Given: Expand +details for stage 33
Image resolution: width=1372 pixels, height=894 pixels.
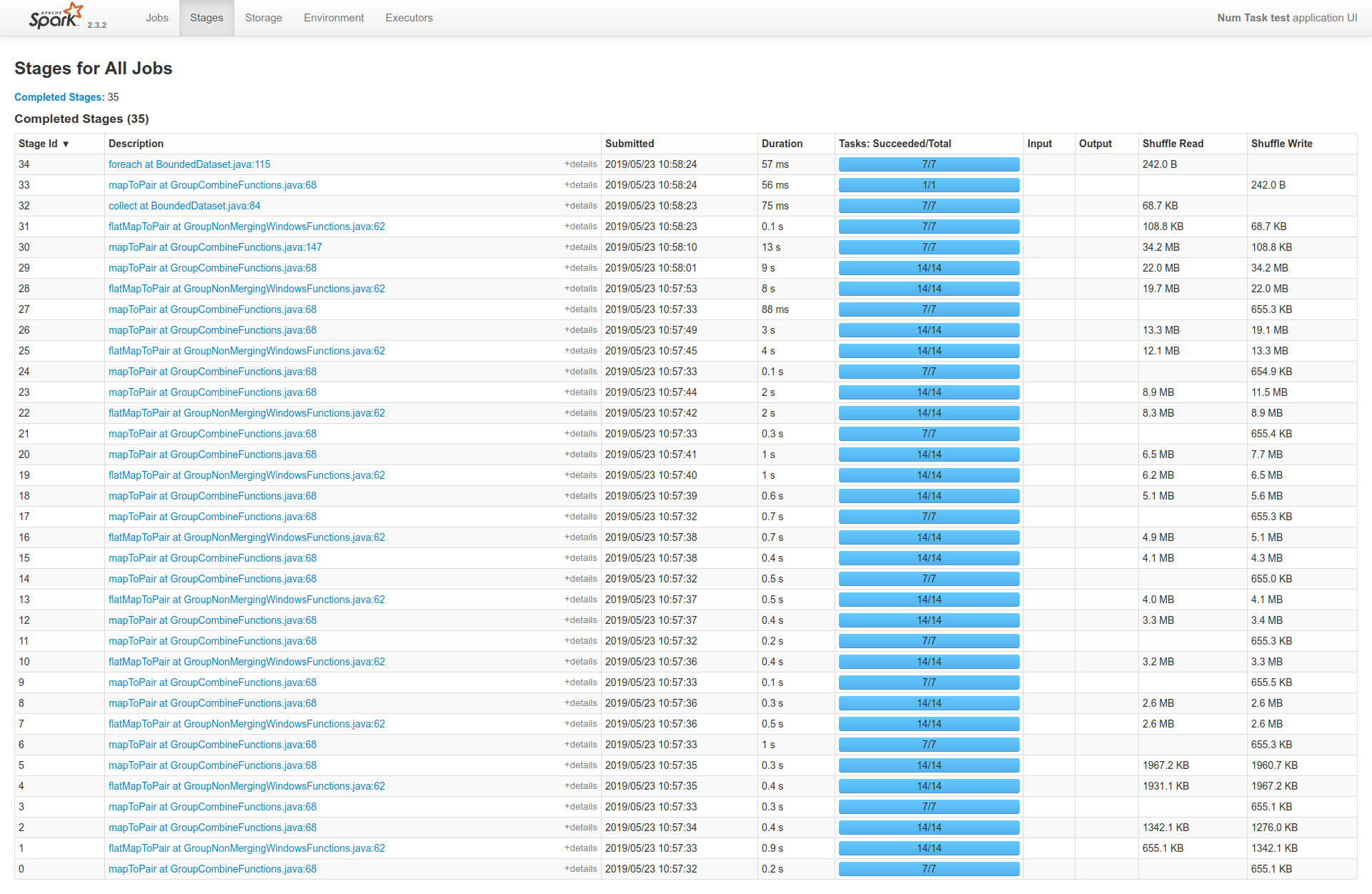Looking at the screenshot, I should (580, 185).
